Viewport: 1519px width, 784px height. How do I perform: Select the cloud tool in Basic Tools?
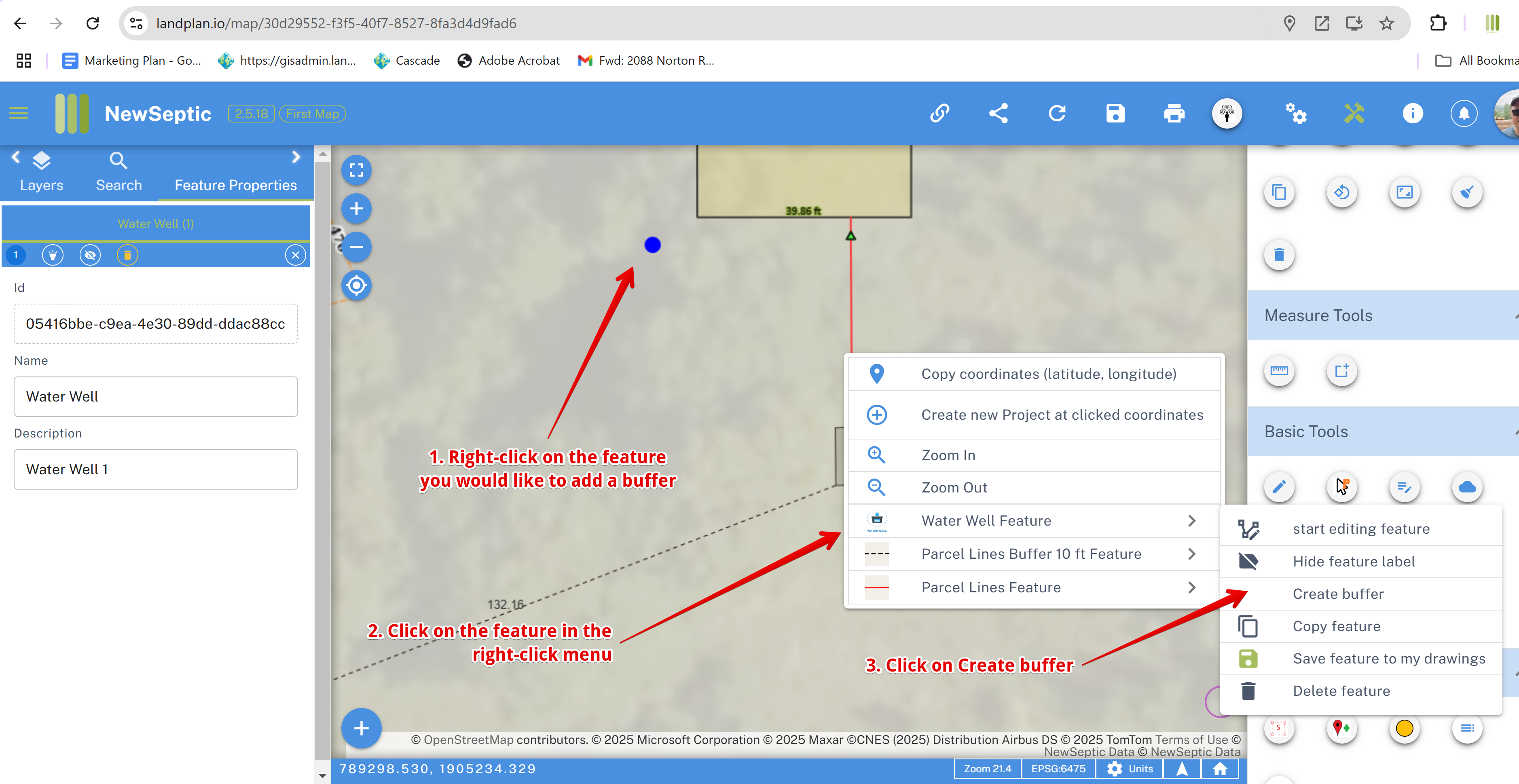click(1467, 488)
